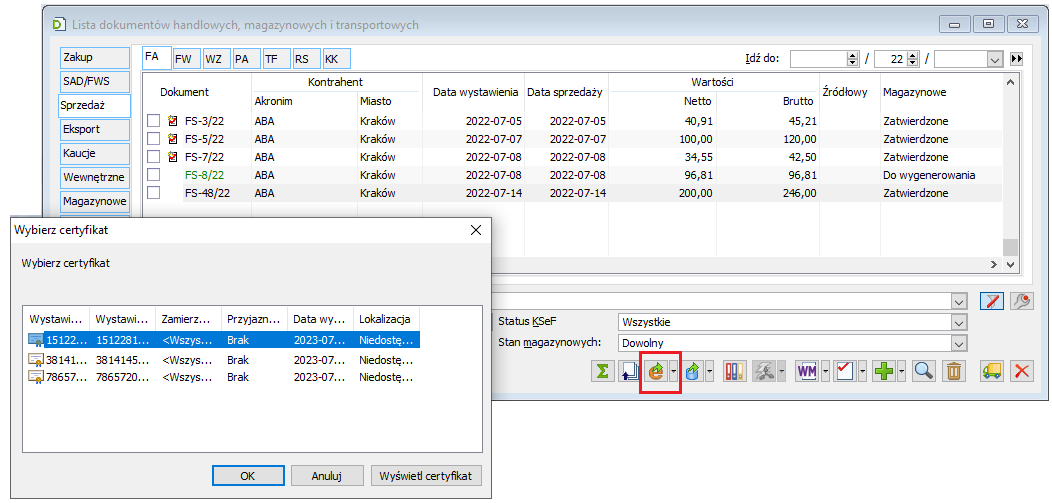Click the copy documents stack icon
Image resolution: width=1052 pixels, height=503 pixels.
point(628,371)
